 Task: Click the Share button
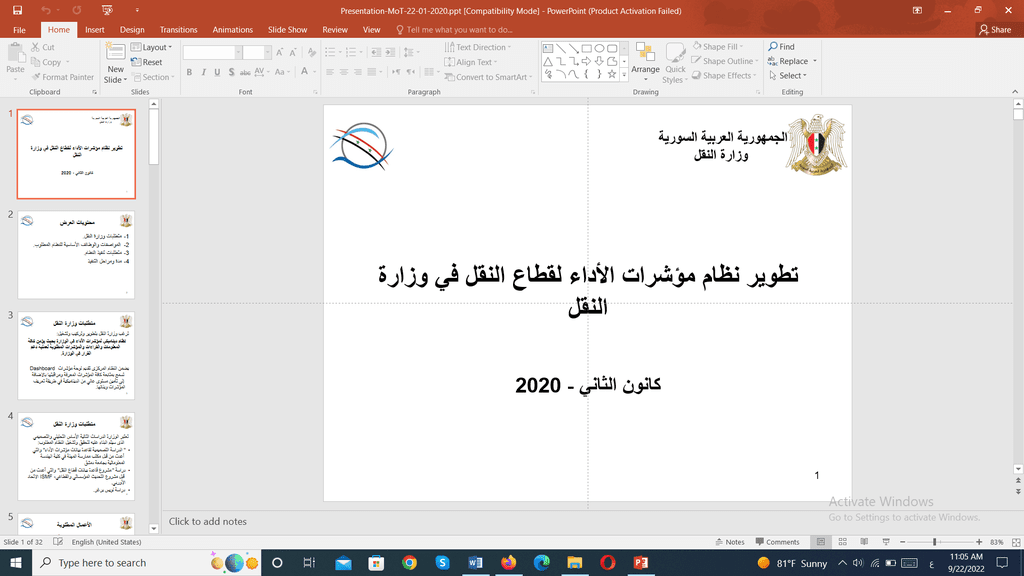[995, 30]
